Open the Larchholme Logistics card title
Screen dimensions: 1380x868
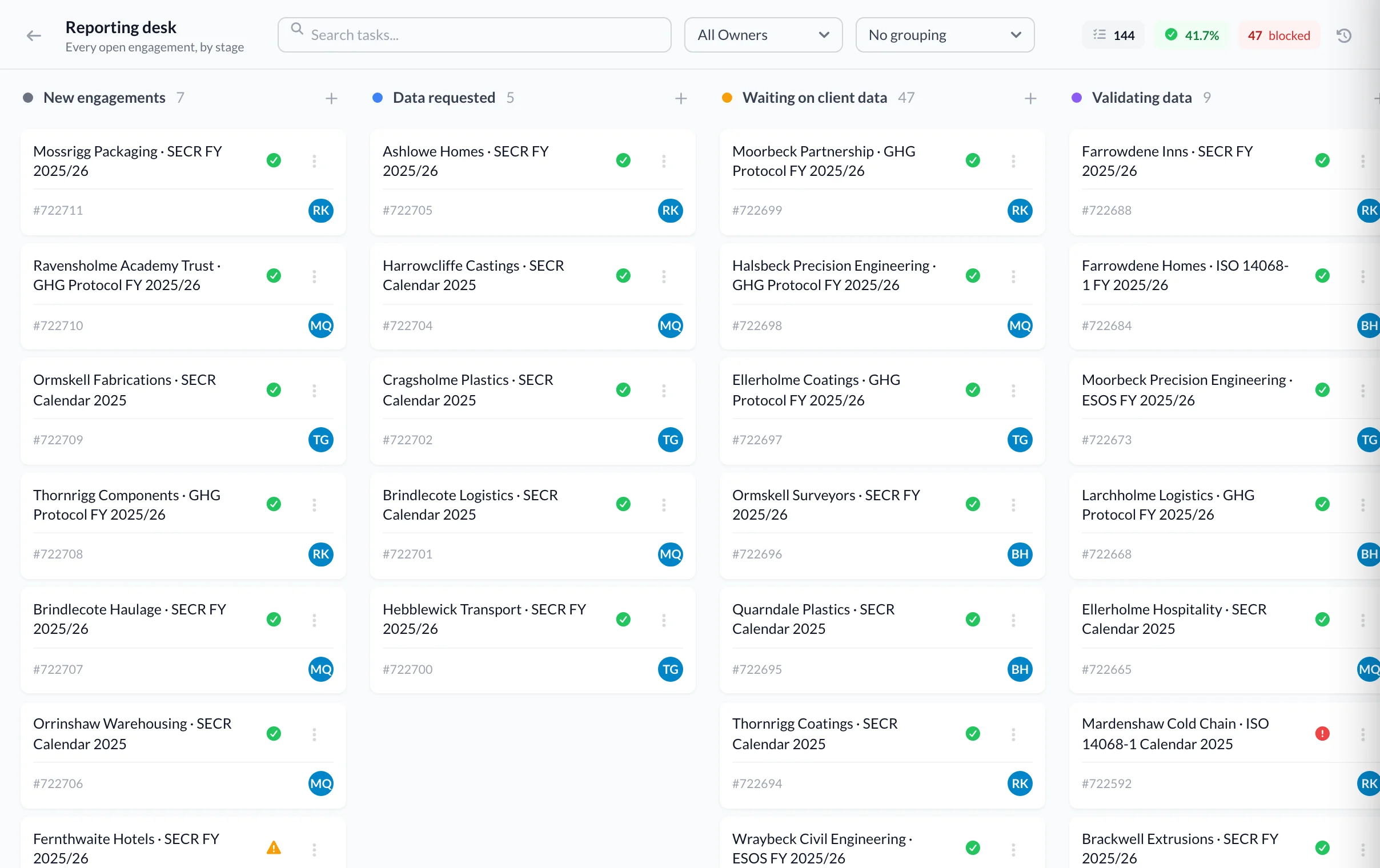click(x=1168, y=505)
